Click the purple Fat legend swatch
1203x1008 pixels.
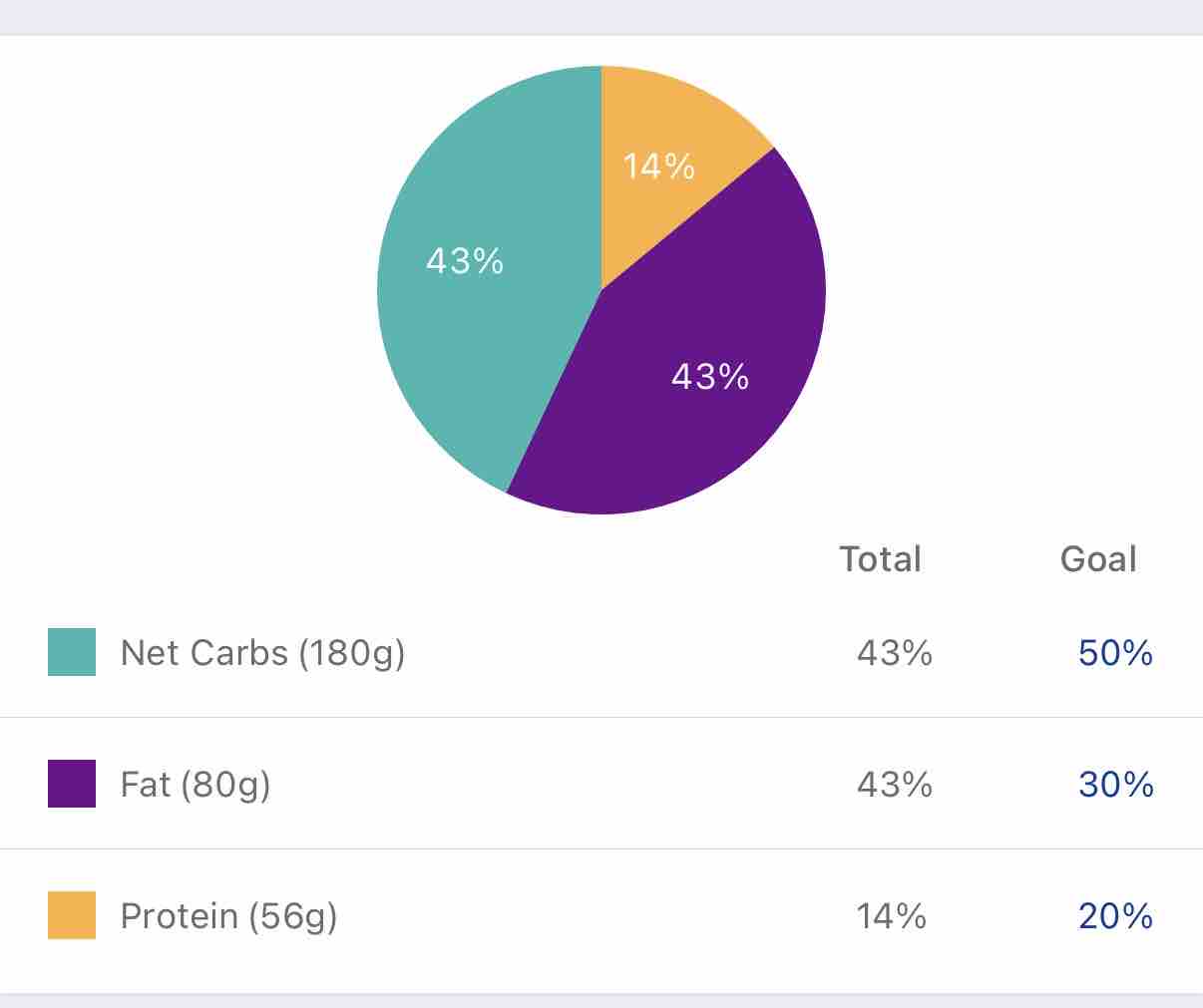point(72,784)
